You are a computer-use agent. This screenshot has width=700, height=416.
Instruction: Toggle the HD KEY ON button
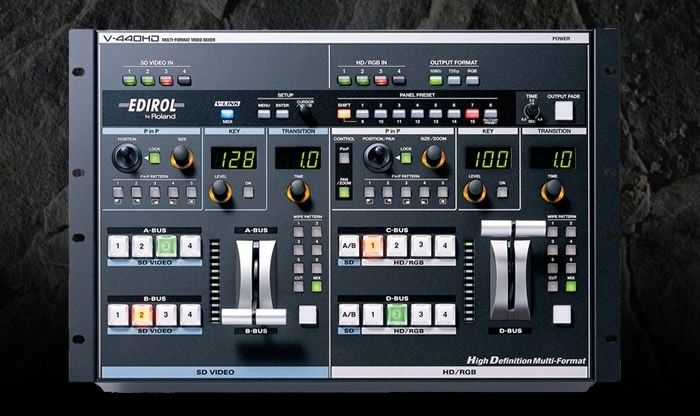tap(502, 192)
